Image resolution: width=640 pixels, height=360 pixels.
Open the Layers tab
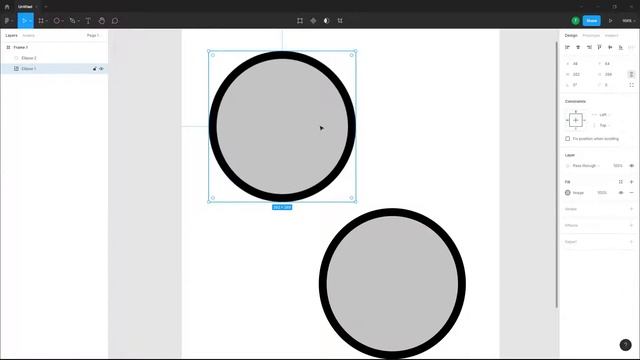tap(11, 36)
